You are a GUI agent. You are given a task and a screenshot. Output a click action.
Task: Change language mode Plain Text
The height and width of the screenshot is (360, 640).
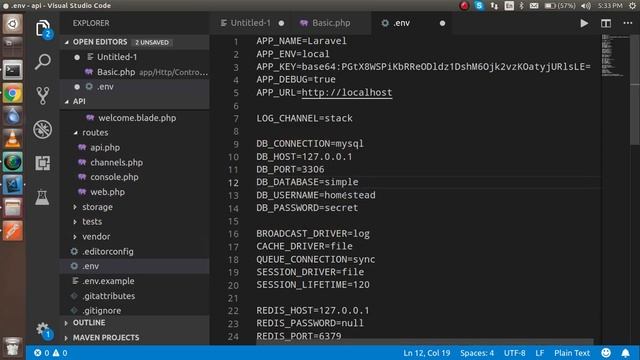[x=572, y=353]
